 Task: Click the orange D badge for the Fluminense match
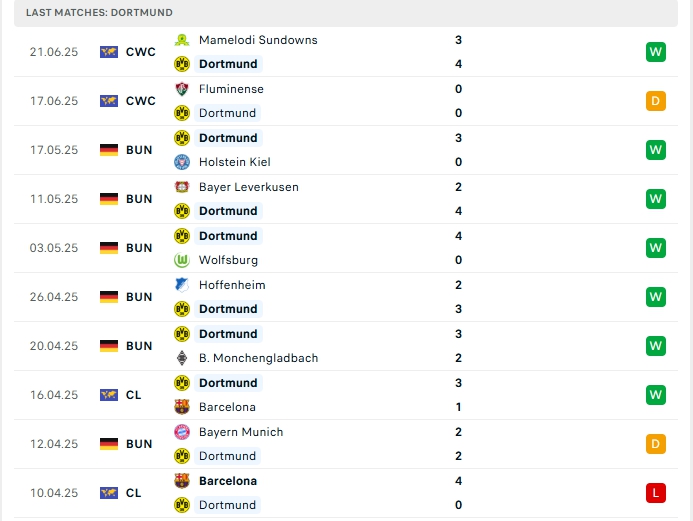(656, 101)
